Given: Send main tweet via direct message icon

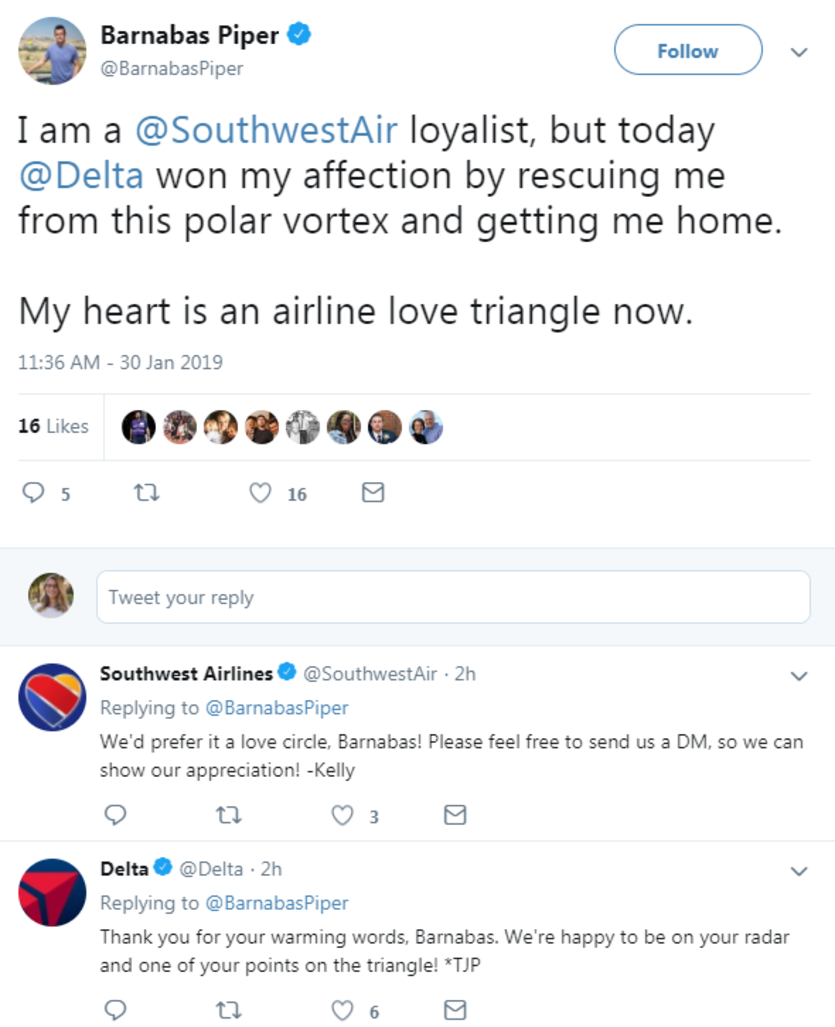Looking at the screenshot, I should pos(372,493).
